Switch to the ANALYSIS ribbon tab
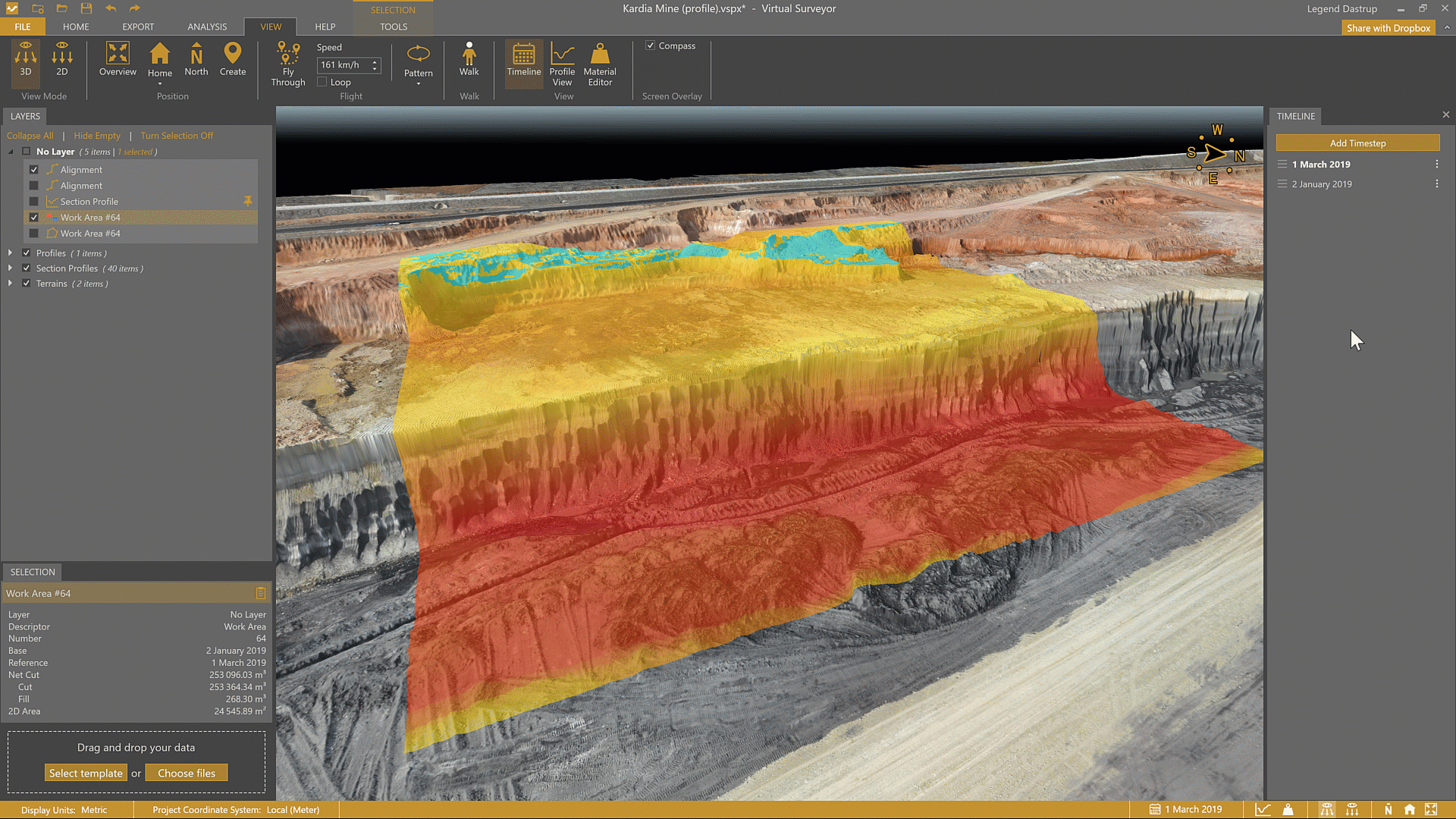This screenshot has width=1456, height=819. [207, 27]
